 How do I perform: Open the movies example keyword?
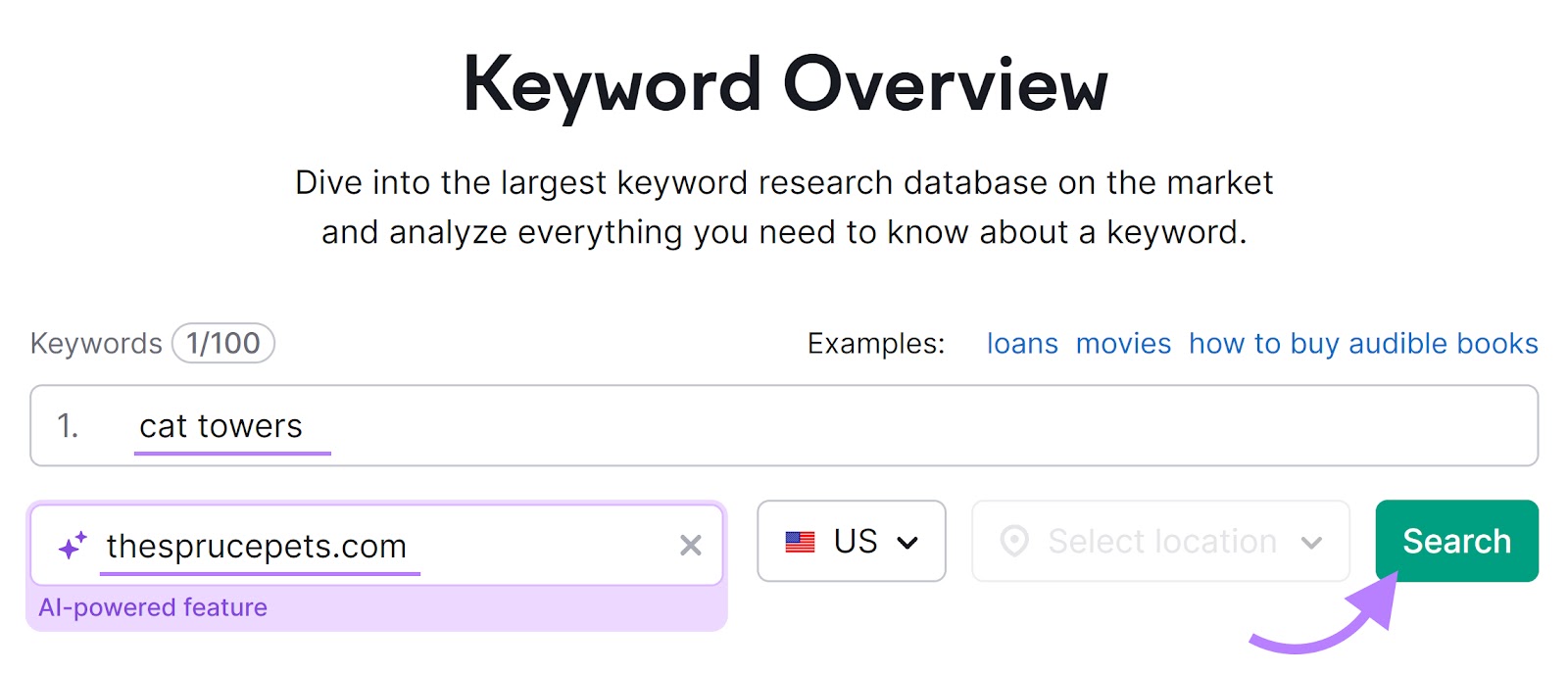click(x=1123, y=344)
